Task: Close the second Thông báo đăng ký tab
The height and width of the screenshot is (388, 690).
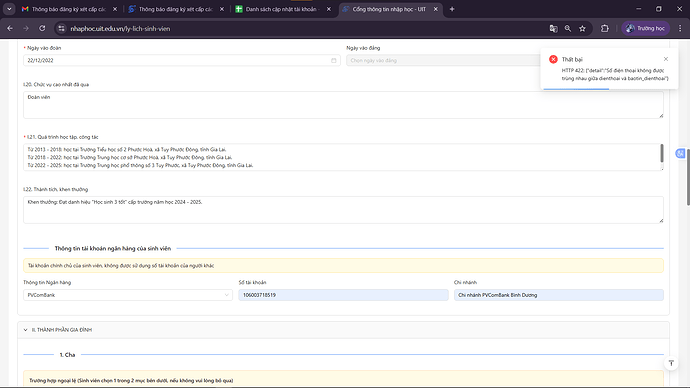Action: pos(222,9)
